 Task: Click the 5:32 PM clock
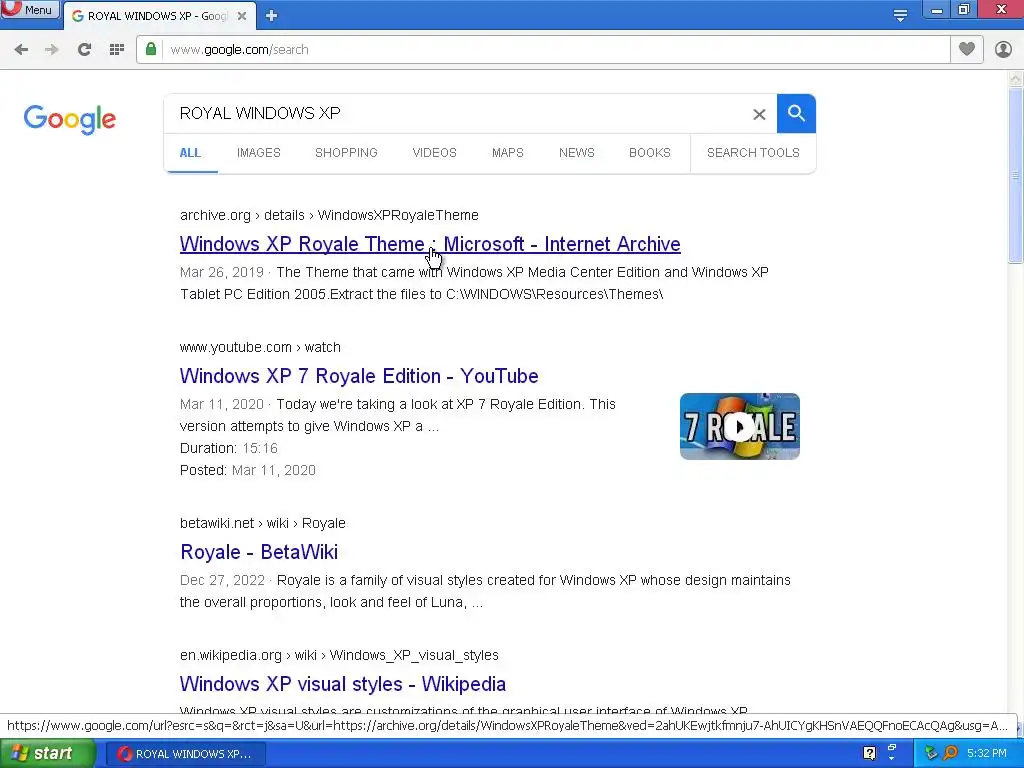(x=987, y=754)
